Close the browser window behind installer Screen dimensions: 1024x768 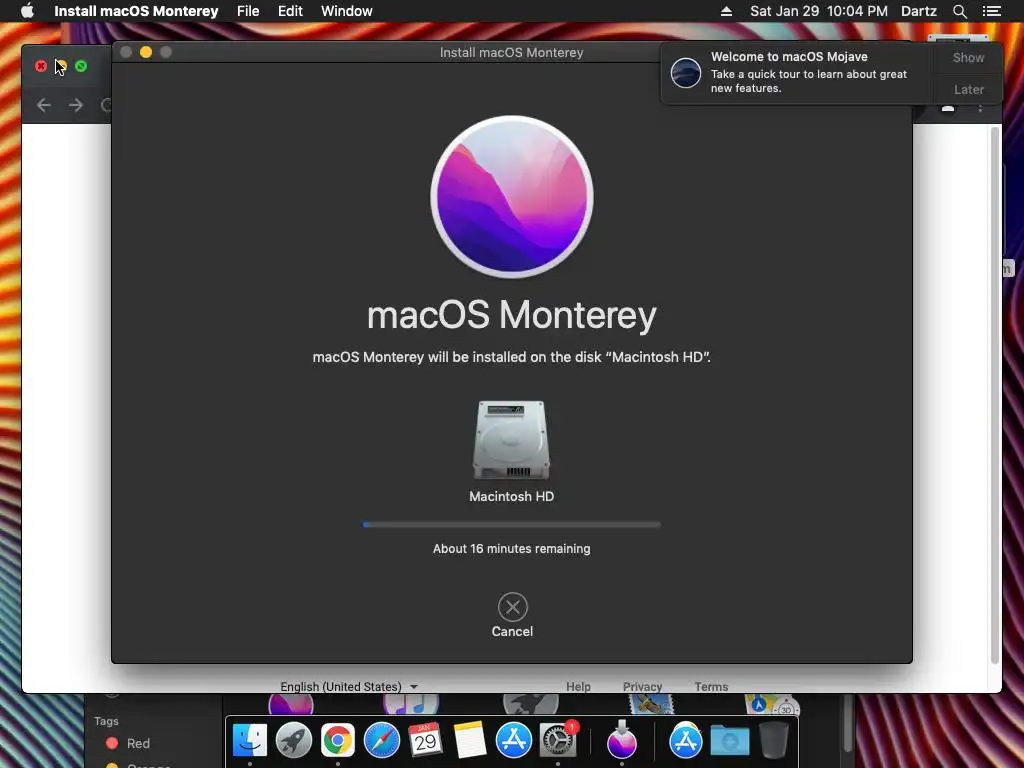[40, 66]
